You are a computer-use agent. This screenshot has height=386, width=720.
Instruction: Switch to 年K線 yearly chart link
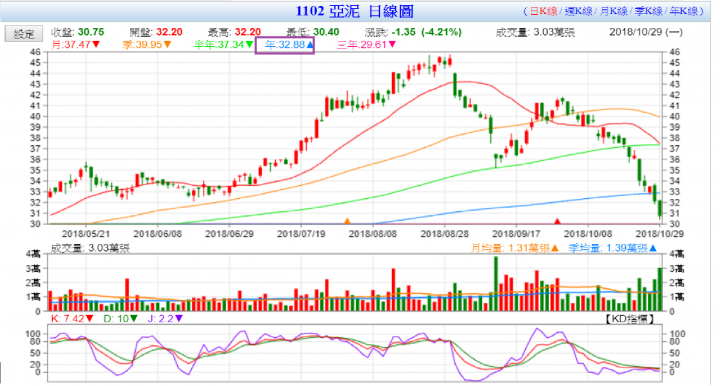(x=683, y=11)
